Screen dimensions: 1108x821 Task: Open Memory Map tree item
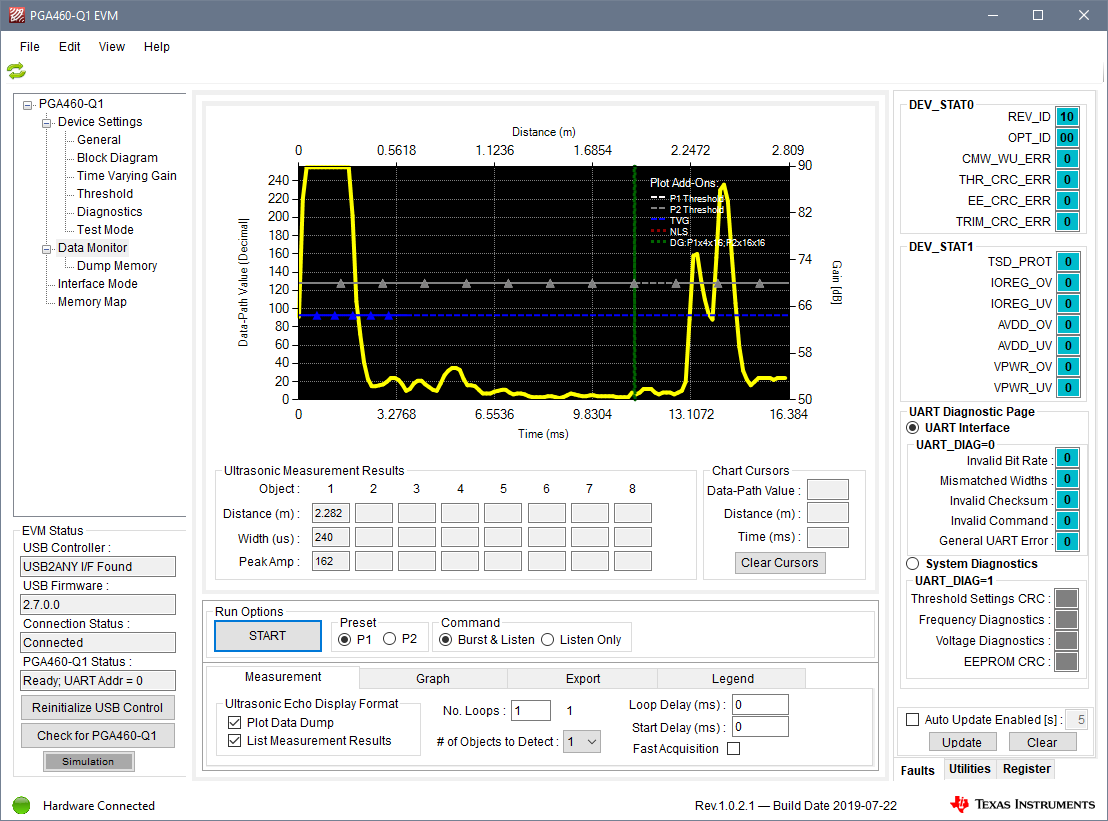pyautogui.click(x=93, y=302)
